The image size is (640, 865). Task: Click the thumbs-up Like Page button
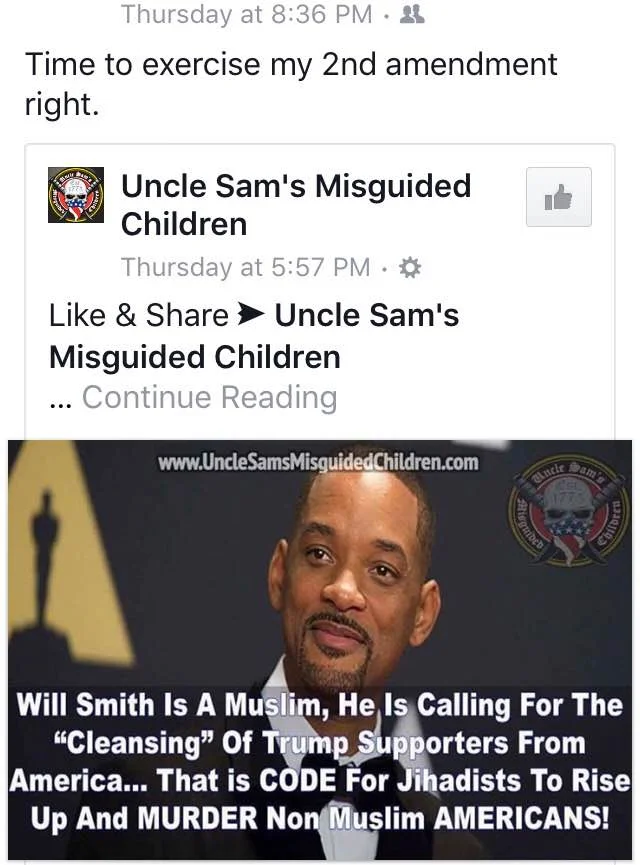[558, 197]
